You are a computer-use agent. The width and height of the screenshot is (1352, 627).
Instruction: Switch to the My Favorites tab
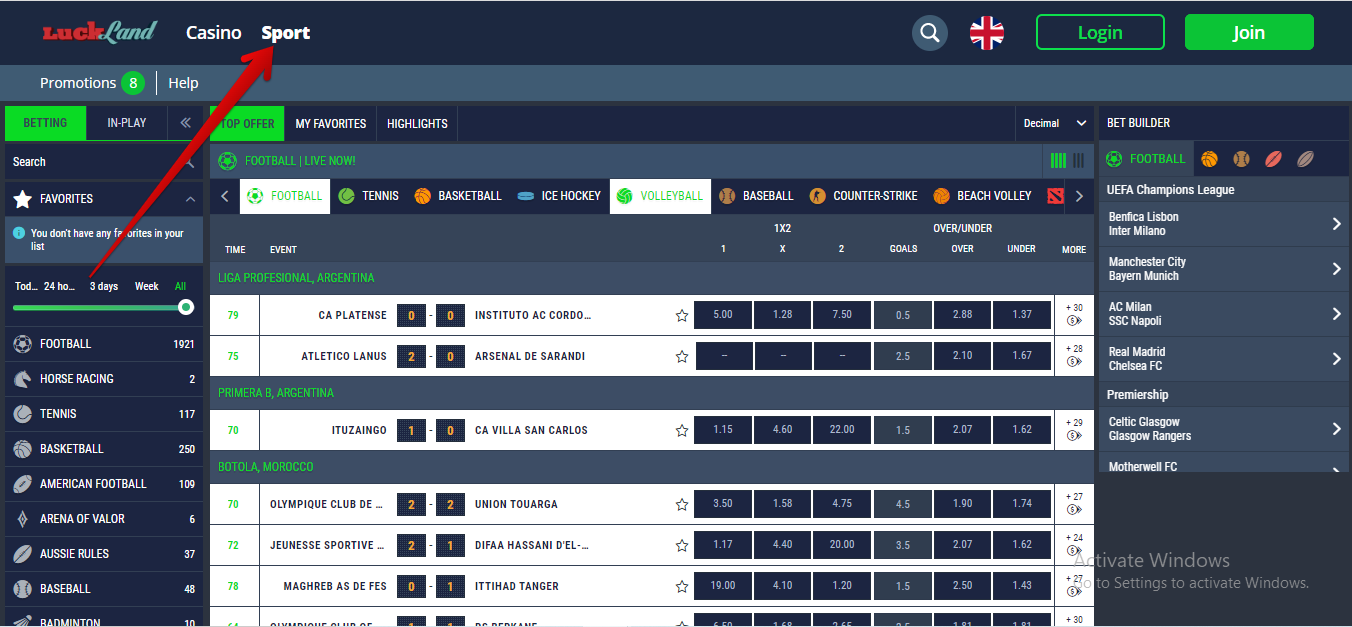click(331, 124)
